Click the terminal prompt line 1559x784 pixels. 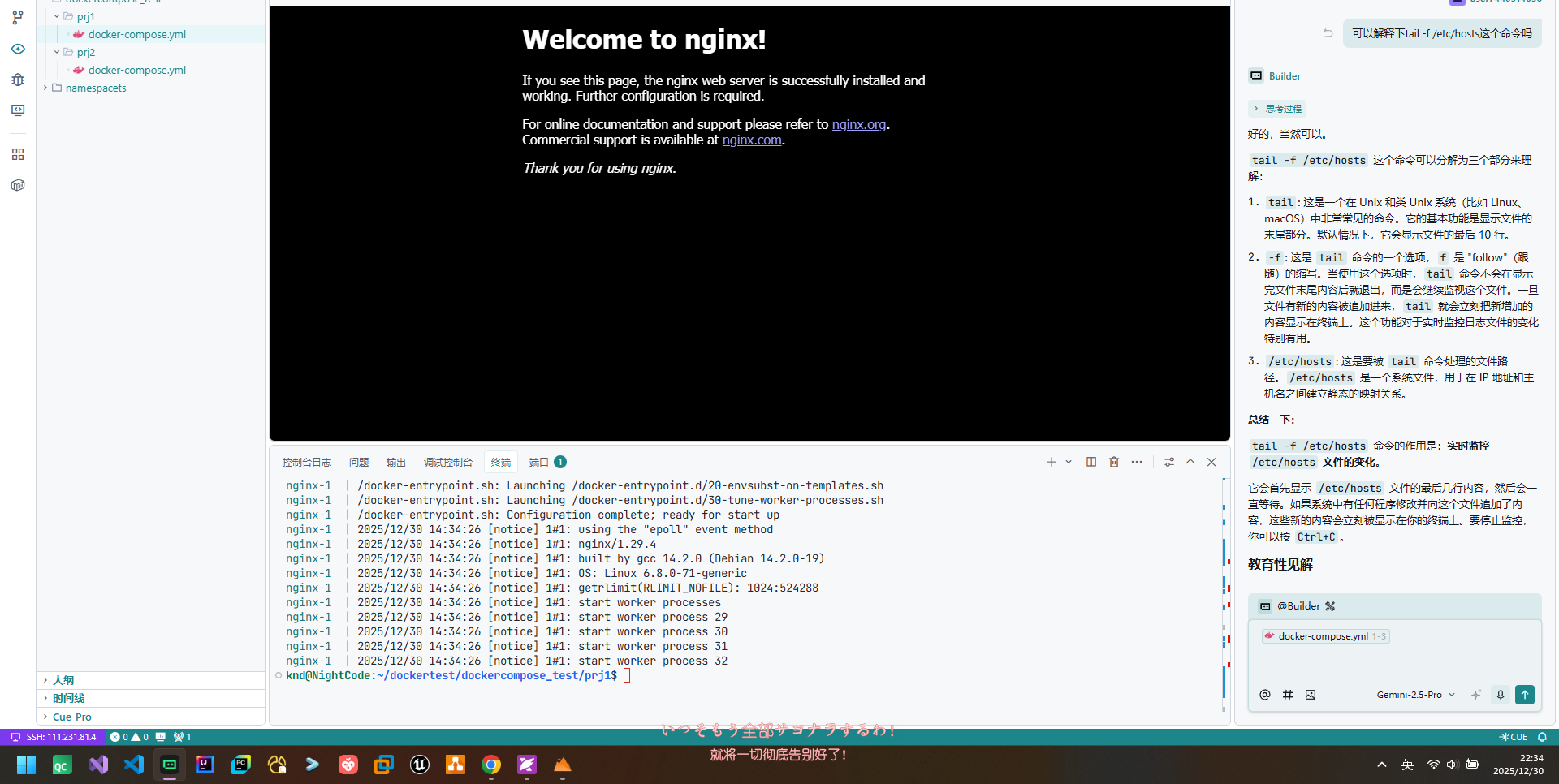tap(458, 675)
